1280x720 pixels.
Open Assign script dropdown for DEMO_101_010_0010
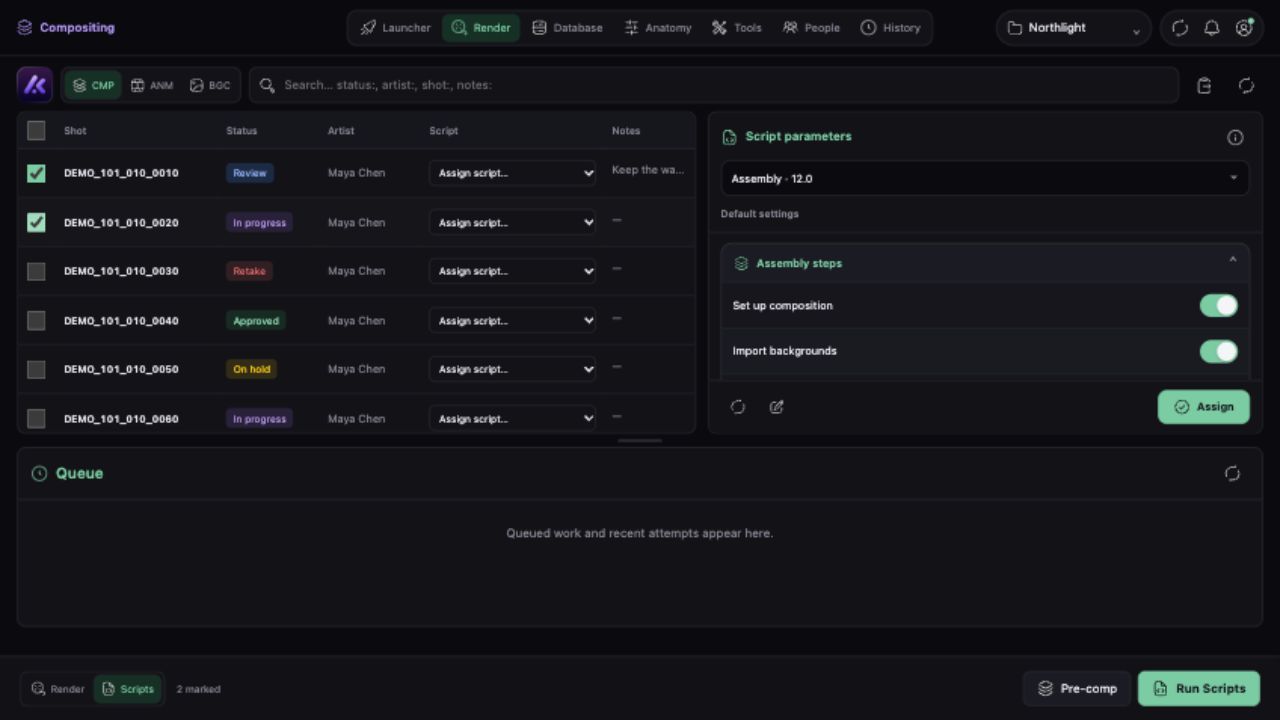(512, 173)
